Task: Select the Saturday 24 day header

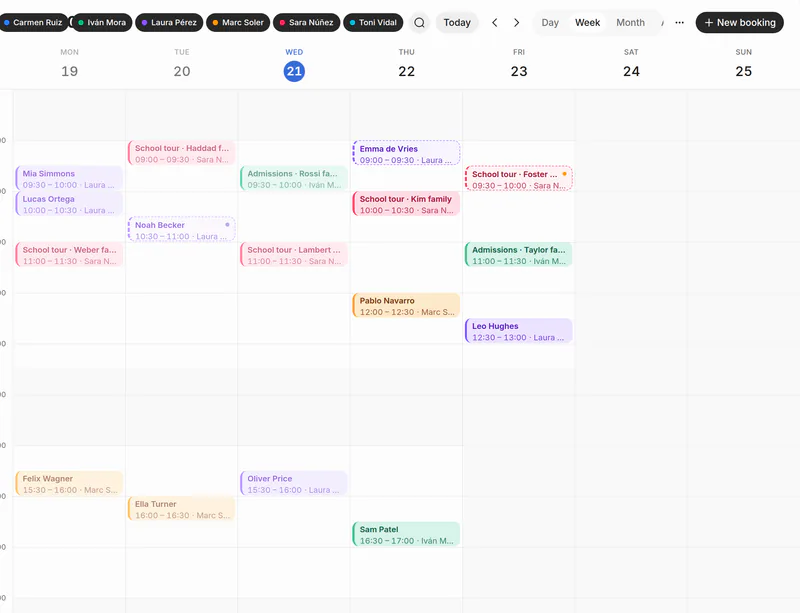Action: [x=631, y=65]
